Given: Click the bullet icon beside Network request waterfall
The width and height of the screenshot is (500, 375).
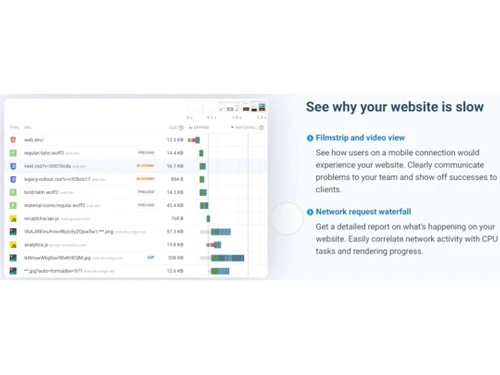Looking at the screenshot, I should (x=310, y=212).
